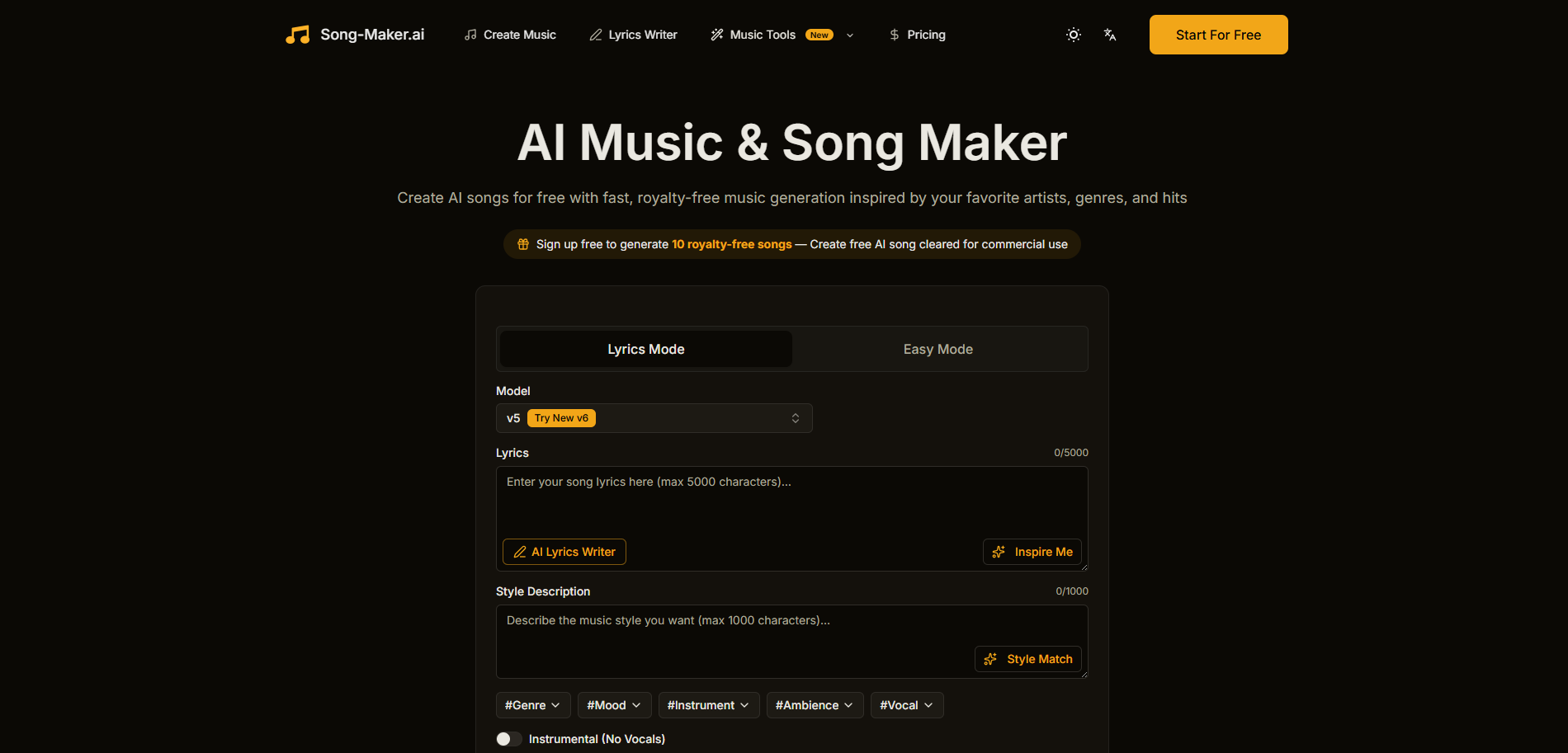Expand the #Genre dropdown
The width and height of the screenshot is (1568, 753).
(532, 705)
